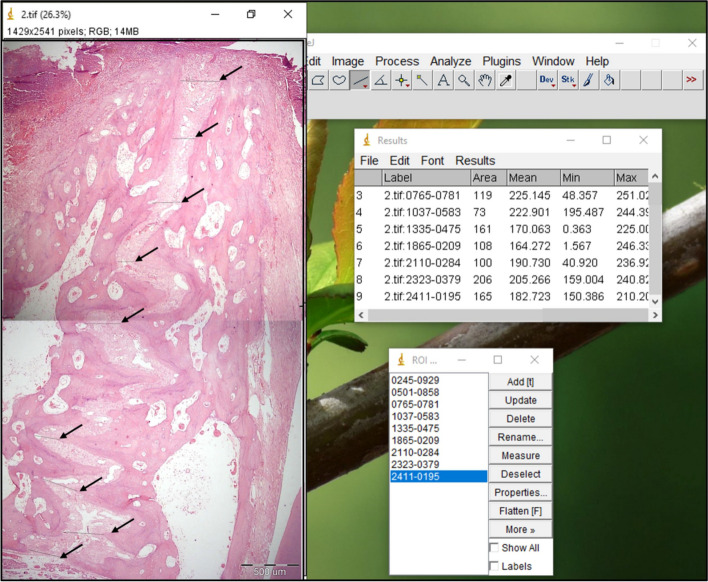Activate the Magnifying glass zoom tool
Screen dimensions: 708x582
(464, 80)
